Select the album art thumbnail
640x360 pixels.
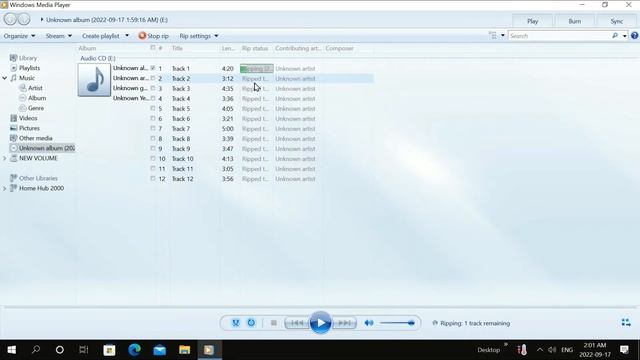click(x=94, y=80)
